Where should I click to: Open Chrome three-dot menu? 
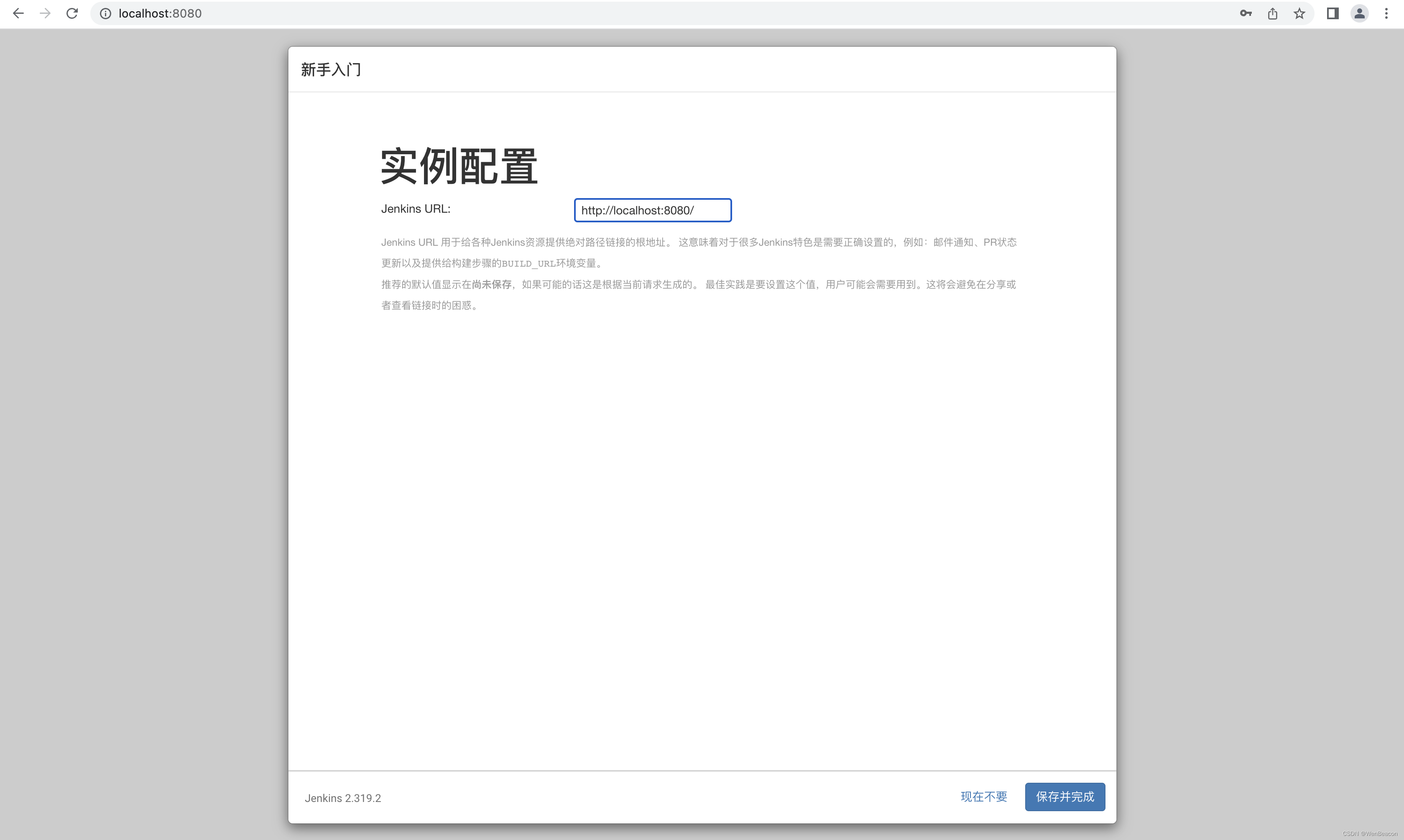pyautogui.click(x=1386, y=14)
